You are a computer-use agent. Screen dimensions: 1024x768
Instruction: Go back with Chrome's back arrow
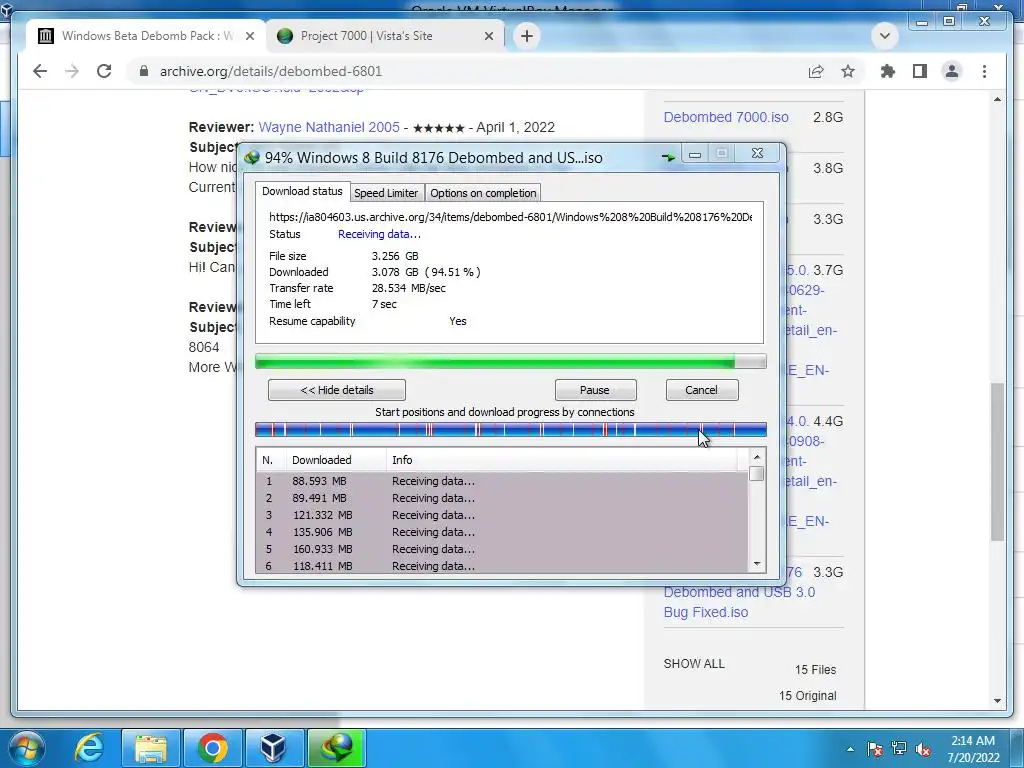tap(40, 71)
